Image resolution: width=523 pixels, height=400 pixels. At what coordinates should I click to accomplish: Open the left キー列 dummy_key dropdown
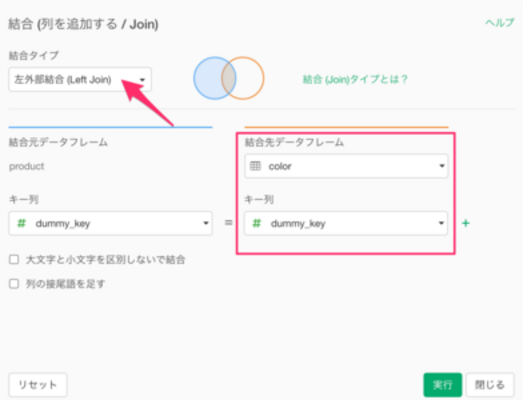[x=110, y=223]
